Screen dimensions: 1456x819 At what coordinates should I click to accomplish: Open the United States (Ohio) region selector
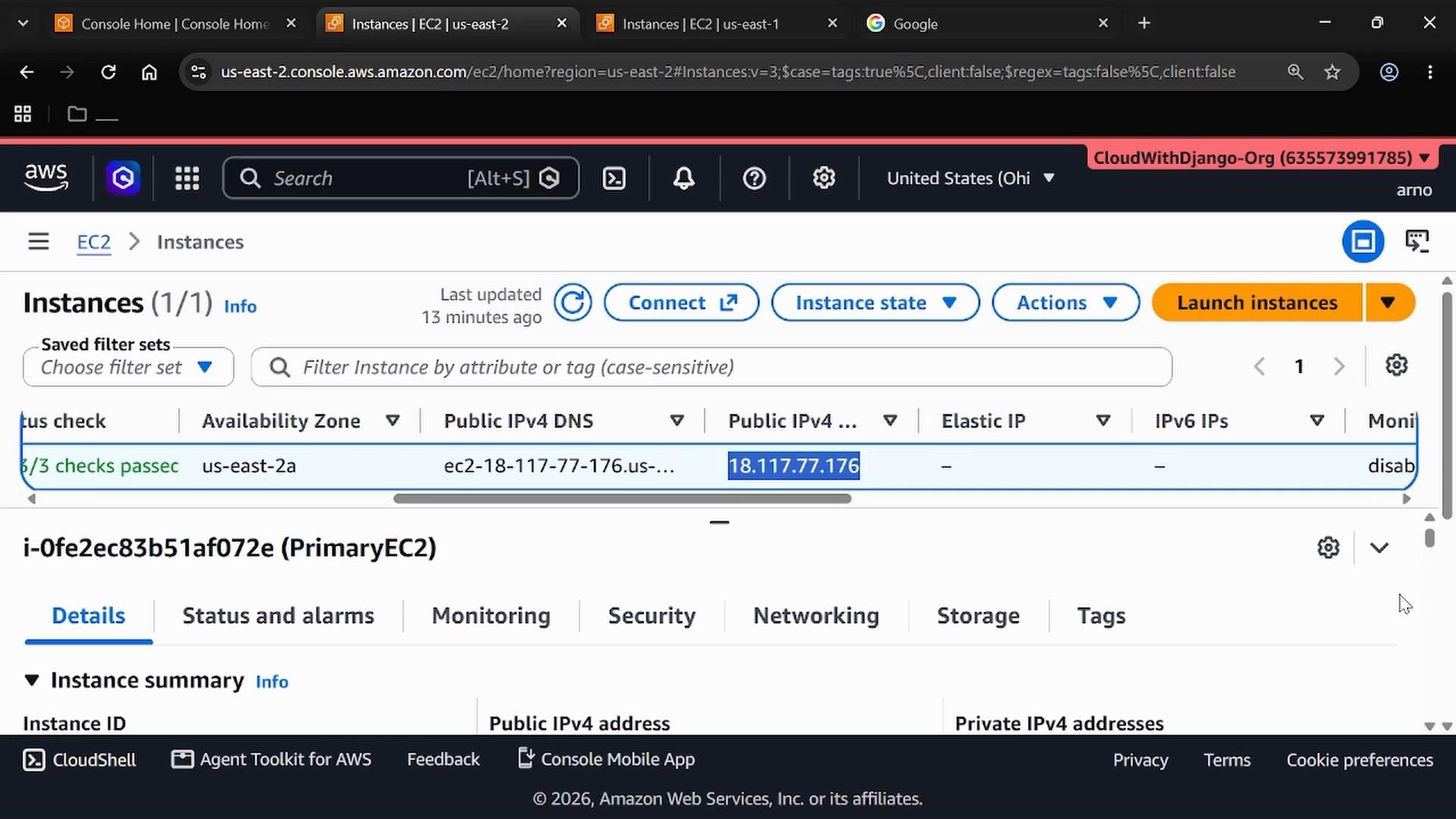pos(971,178)
